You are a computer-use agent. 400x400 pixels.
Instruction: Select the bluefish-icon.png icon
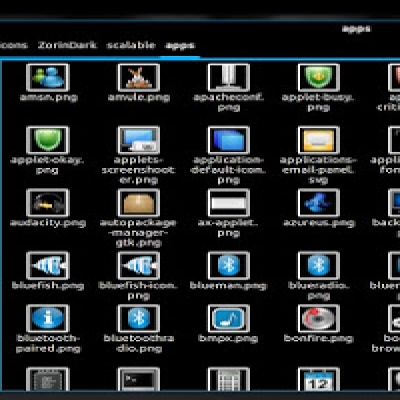tap(138, 265)
